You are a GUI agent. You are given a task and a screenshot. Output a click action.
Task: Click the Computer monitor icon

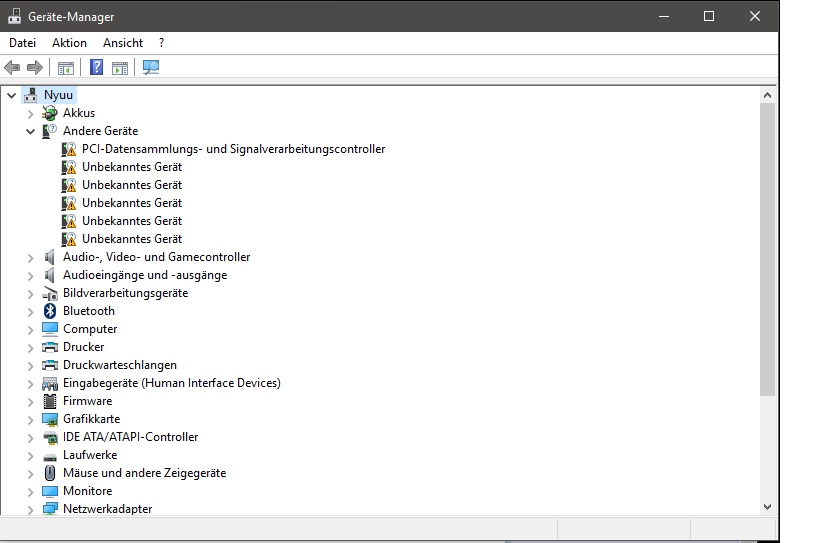[x=50, y=329]
